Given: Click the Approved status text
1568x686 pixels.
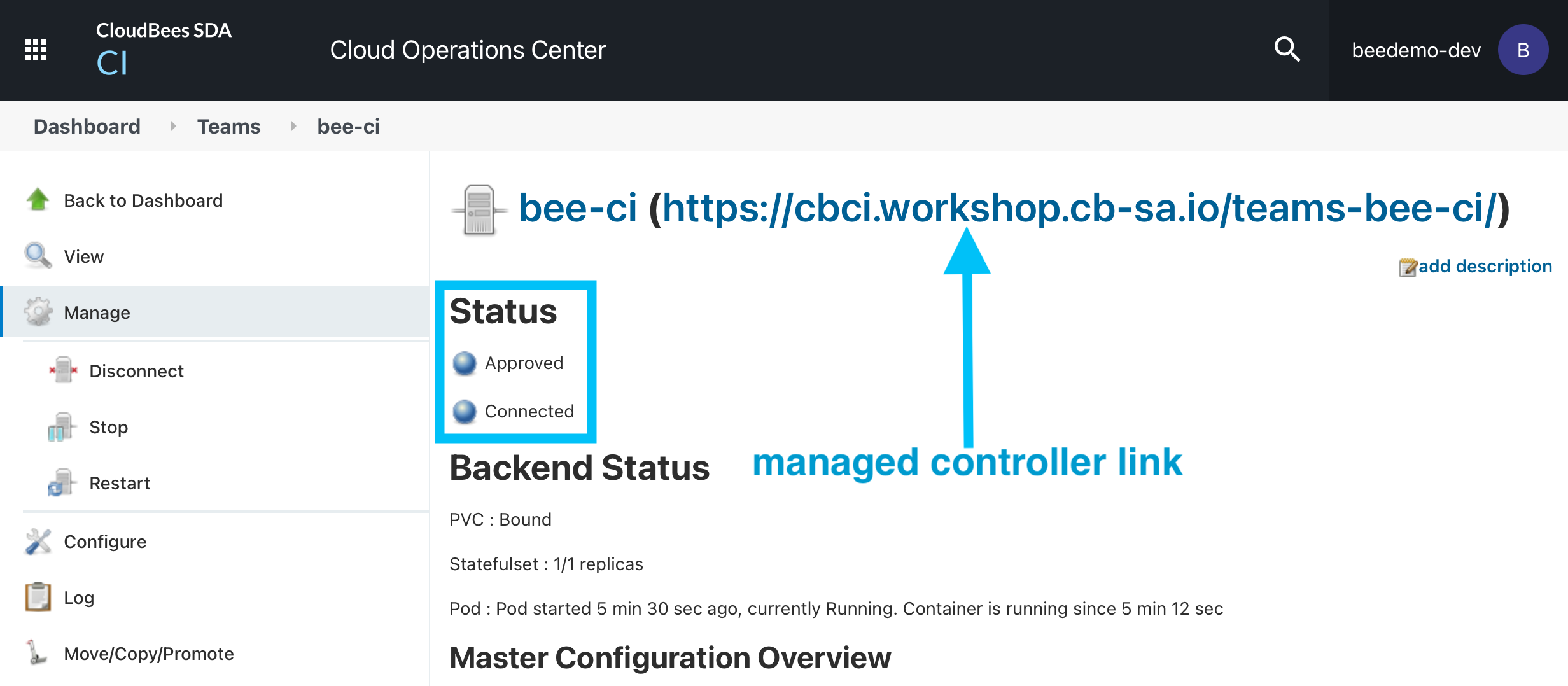Looking at the screenshot, I should 524,363.
